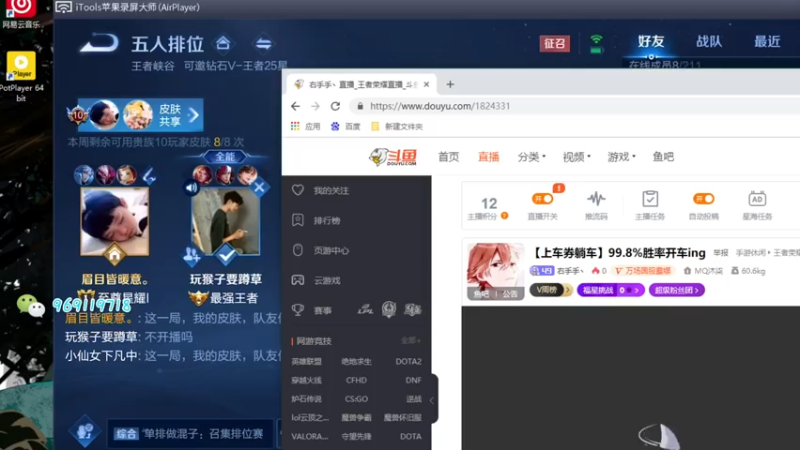The image size is (800, 450).
Task: Click the add friend icon on 玩猴子要蹲草 card
Action: (192, 255)
